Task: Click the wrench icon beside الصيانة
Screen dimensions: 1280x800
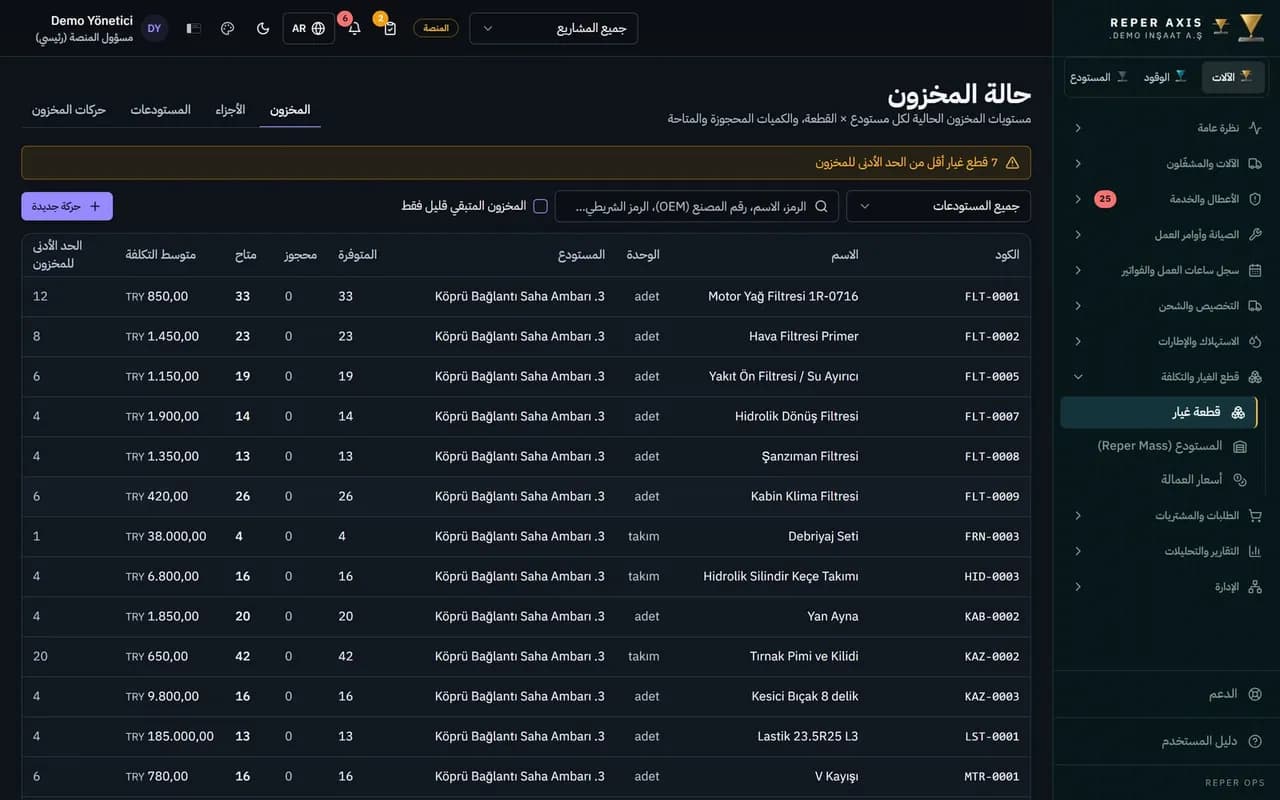Action: click(x=1255, y=234)
